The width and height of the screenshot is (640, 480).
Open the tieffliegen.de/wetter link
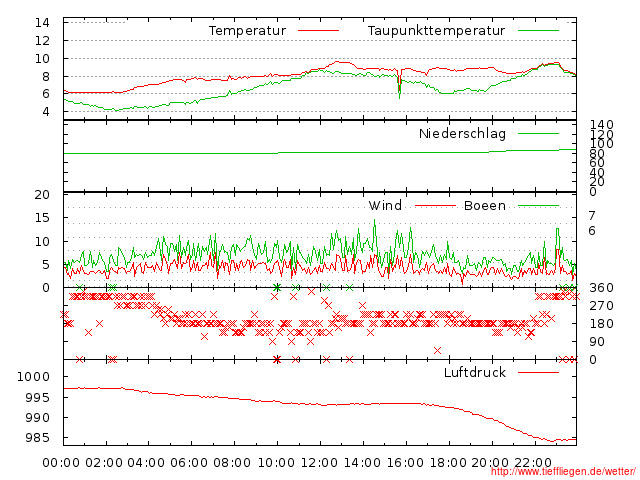click(x=563, y=472)
